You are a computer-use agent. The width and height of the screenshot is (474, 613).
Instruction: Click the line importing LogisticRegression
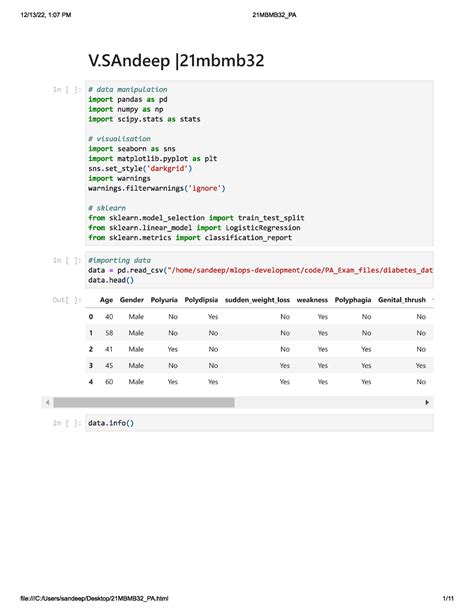[x=194, y=228]
